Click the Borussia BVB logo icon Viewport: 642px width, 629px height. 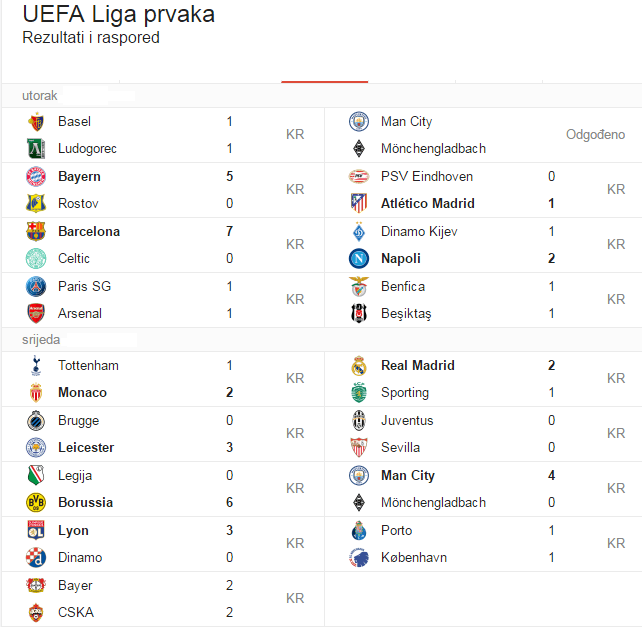click(36, 502)
